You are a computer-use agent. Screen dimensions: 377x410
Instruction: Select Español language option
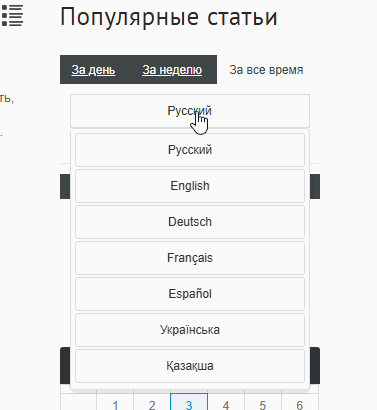[x=190, y=294]
